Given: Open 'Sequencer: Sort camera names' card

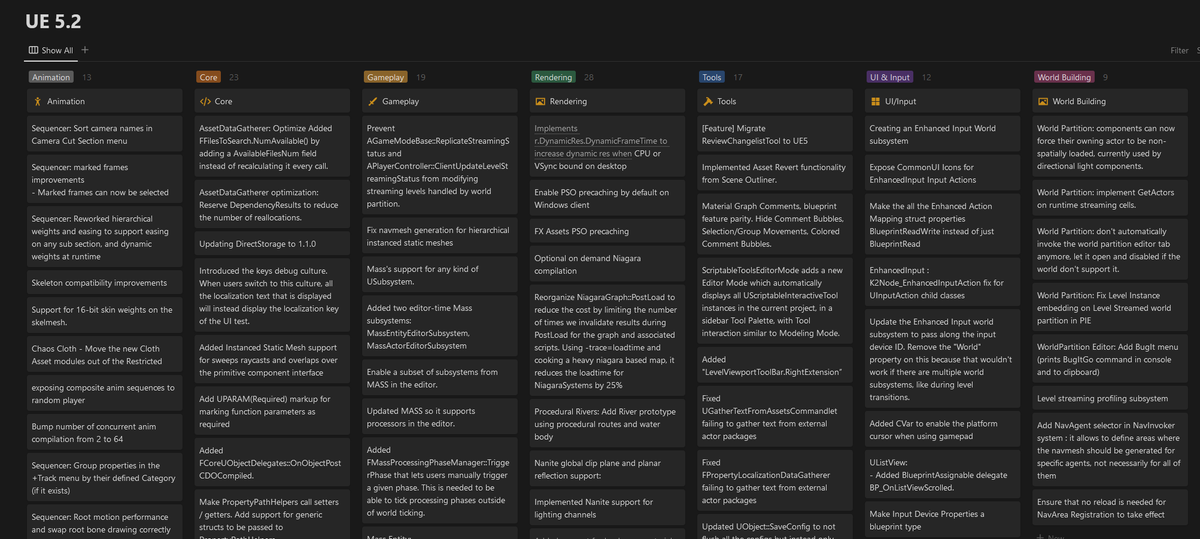Looking at the screenshot, I should [x=104, y=135].
